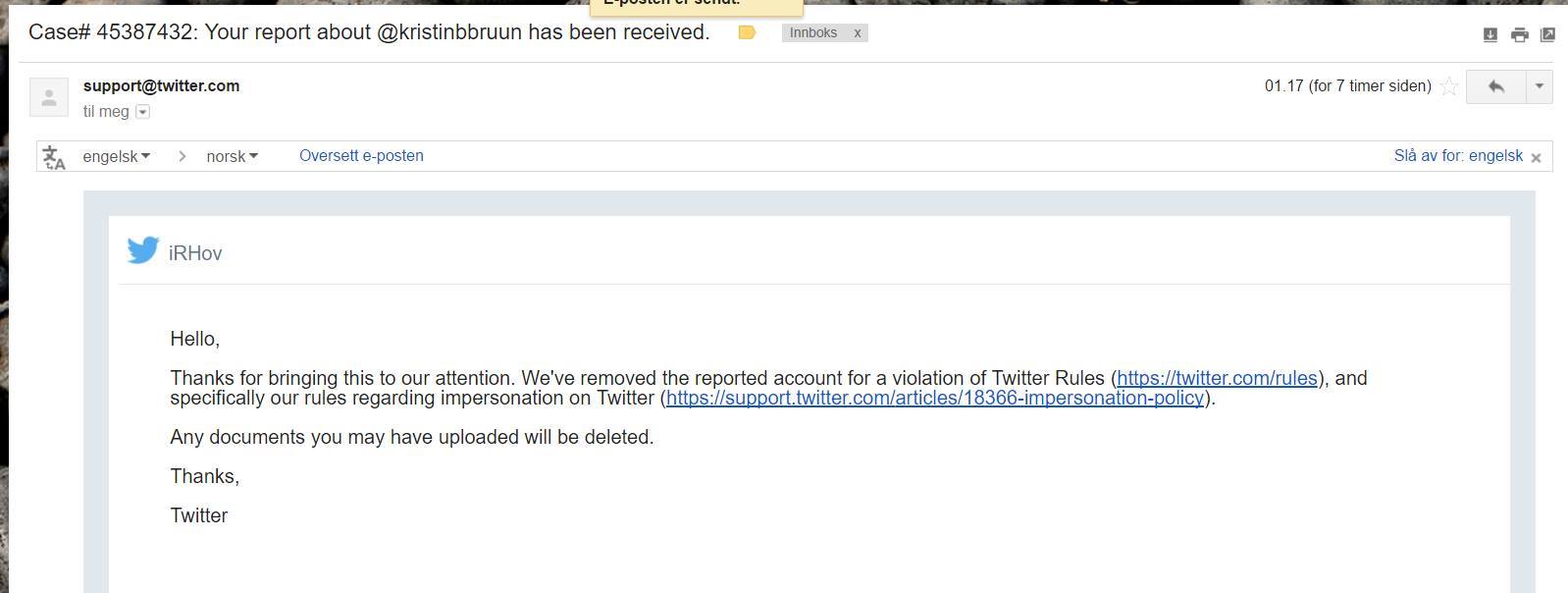The height and width of the screenshot is (593, 1568).
Task: Click the translate icon in the bar
Action: (x=54, y=157)
